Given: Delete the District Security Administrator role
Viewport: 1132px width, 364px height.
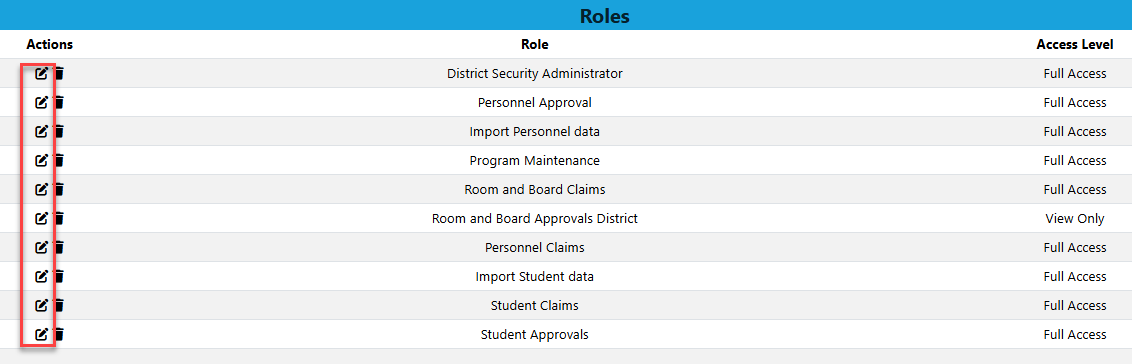Looking at the screenshot, I should 59,73.
